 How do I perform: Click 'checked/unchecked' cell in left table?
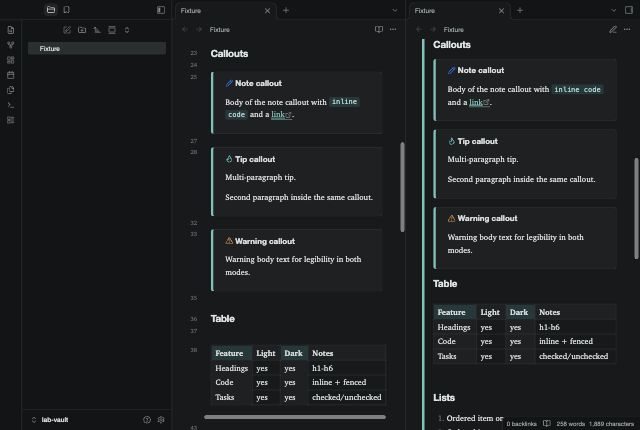[x=347, y=397]
